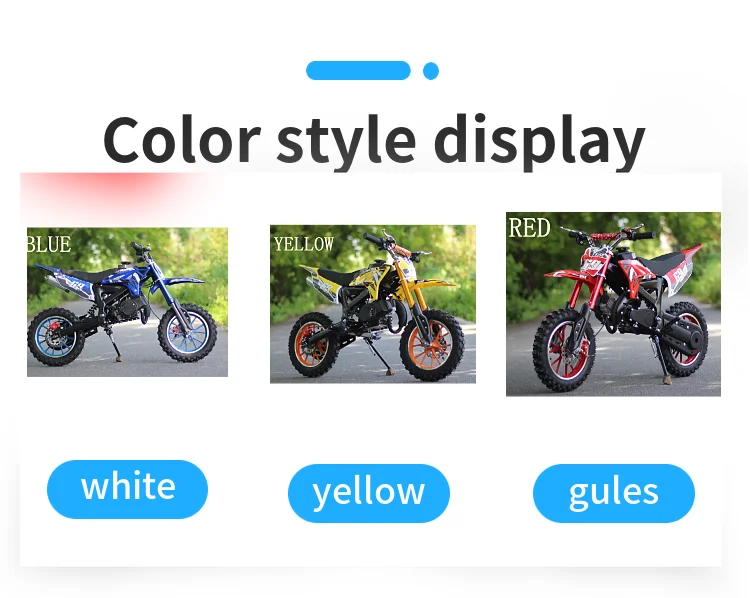Select the white color button
750x598 pixels.
click(127, 489)
